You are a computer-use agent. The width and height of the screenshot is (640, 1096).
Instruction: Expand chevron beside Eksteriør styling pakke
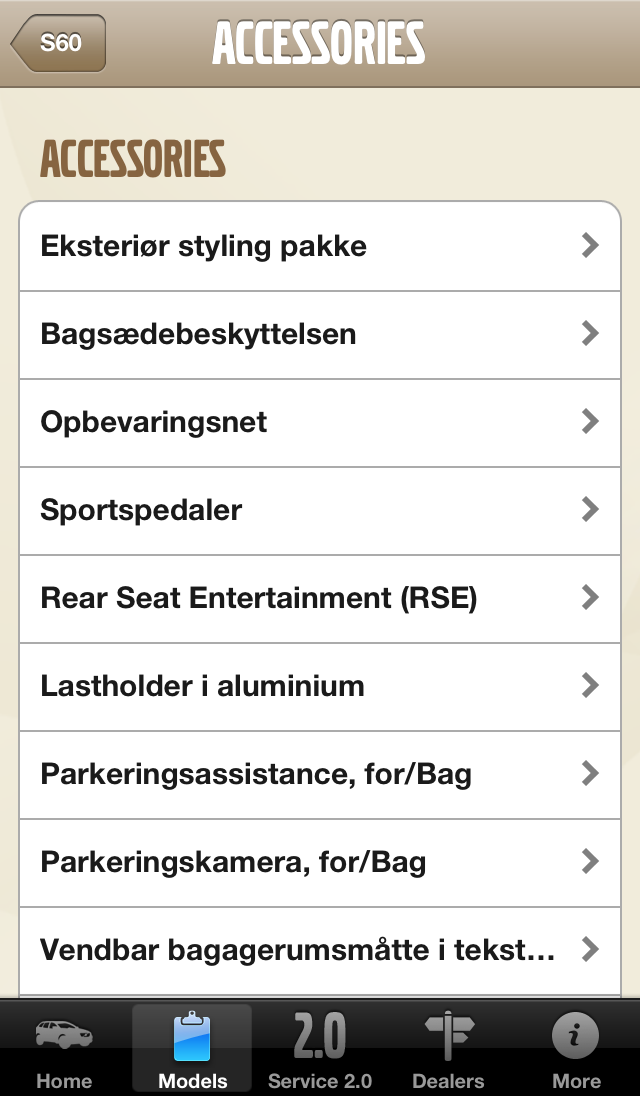[590, 246]
